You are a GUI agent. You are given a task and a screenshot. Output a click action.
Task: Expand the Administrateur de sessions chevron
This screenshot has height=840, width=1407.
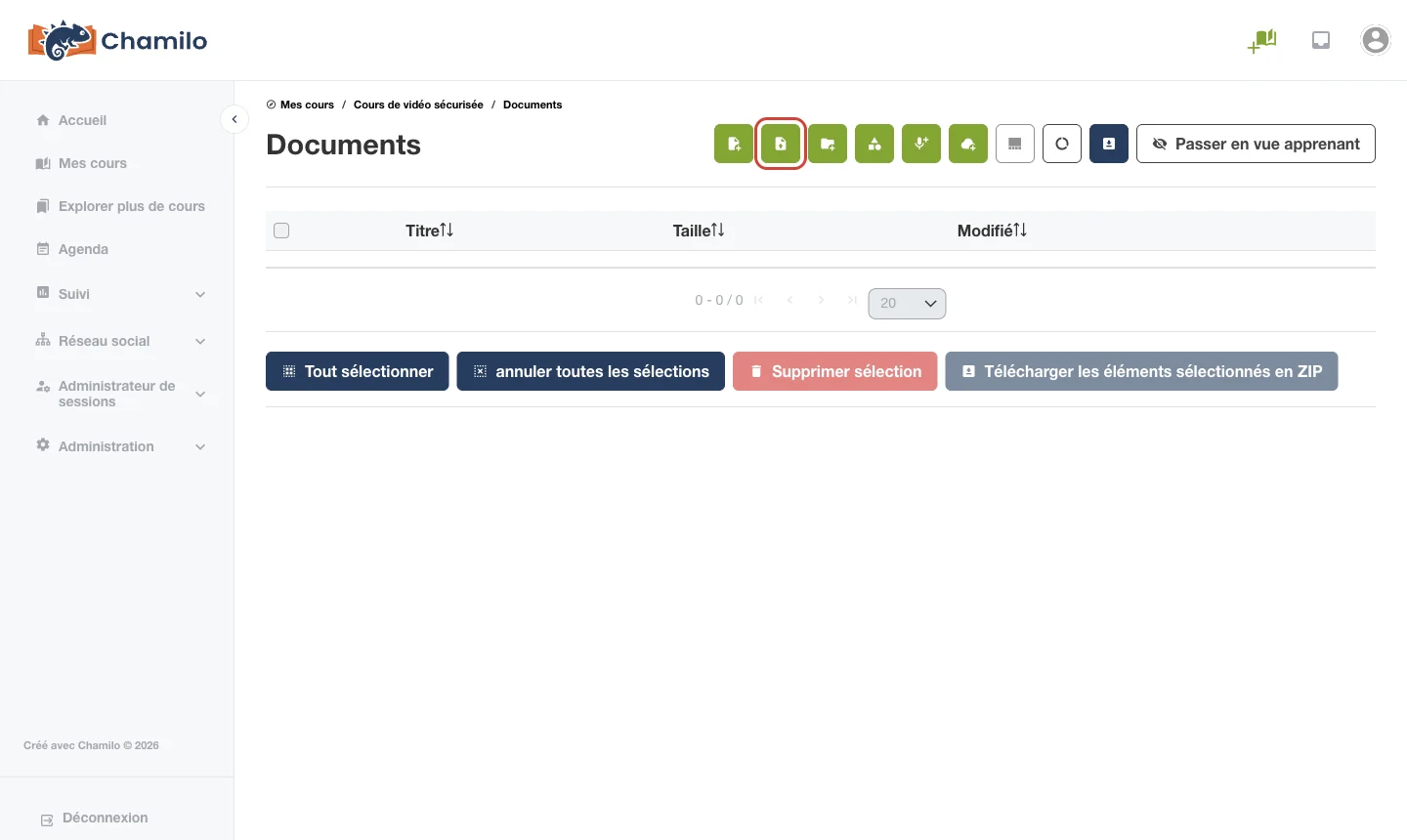(x=200, y=394)
